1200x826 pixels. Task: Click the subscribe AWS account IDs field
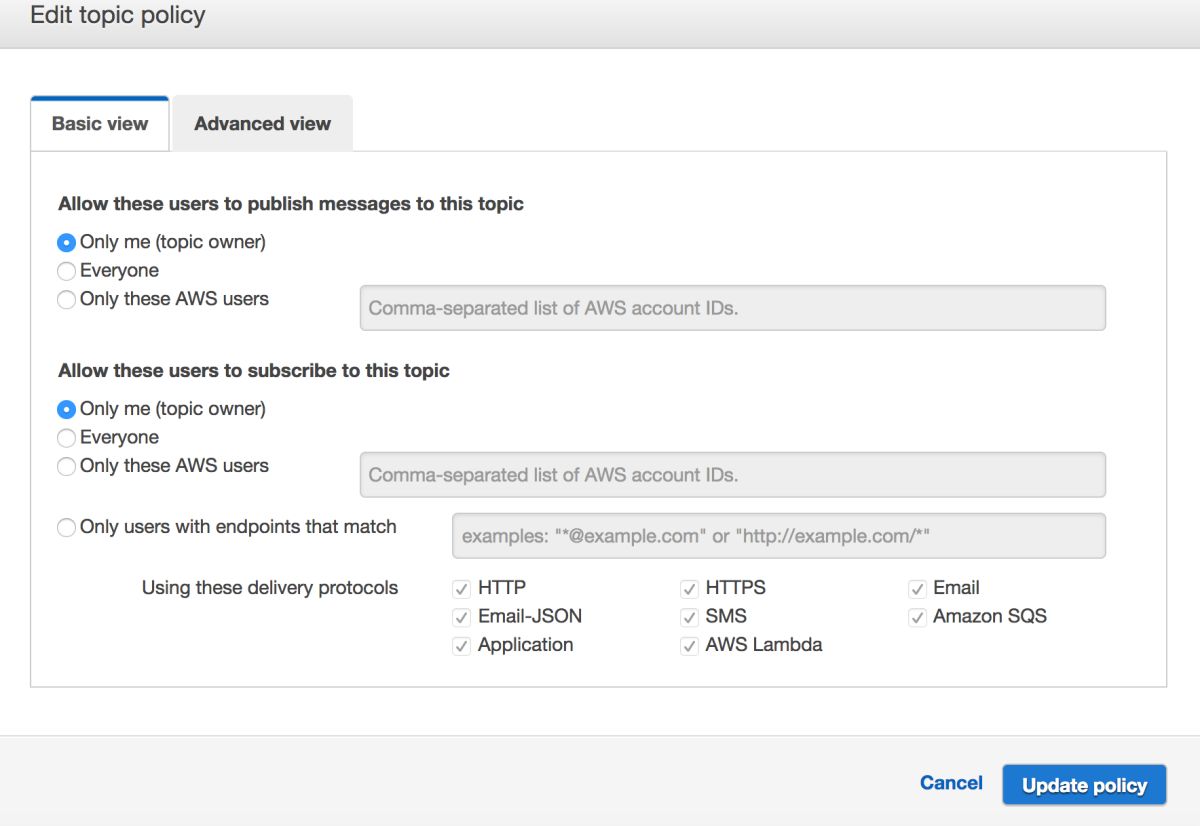[732, 475]
